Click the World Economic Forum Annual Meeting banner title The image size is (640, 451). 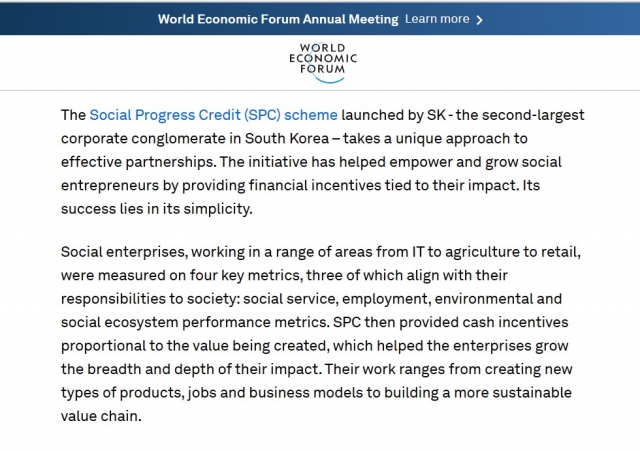pyautogui.click(x=278, y=19)
